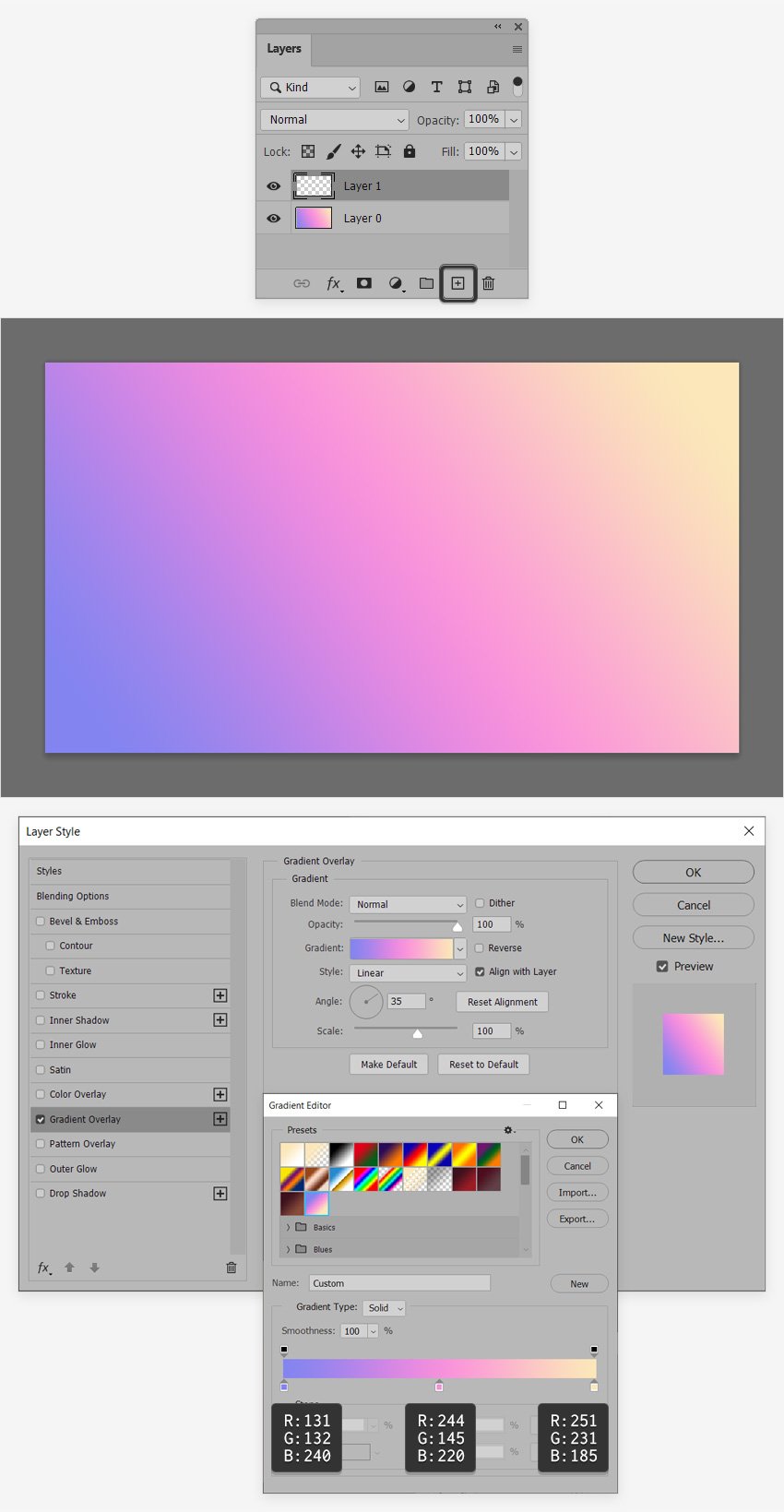The width and height of the screenshot is (784, 1512).
Task: Uncheck Align with Layer
Action: tap(480, 971)
